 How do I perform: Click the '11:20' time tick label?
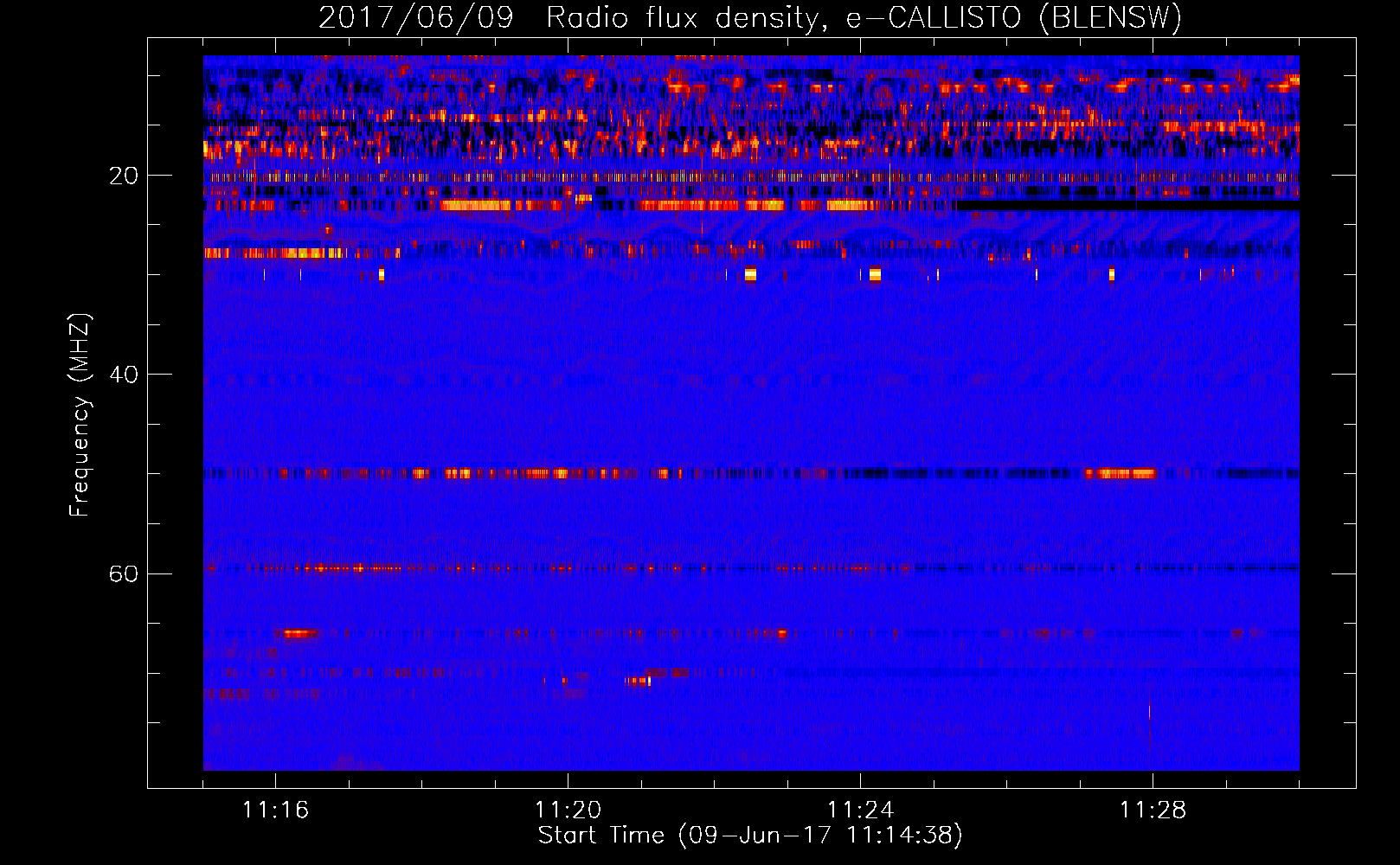[568, 810]
